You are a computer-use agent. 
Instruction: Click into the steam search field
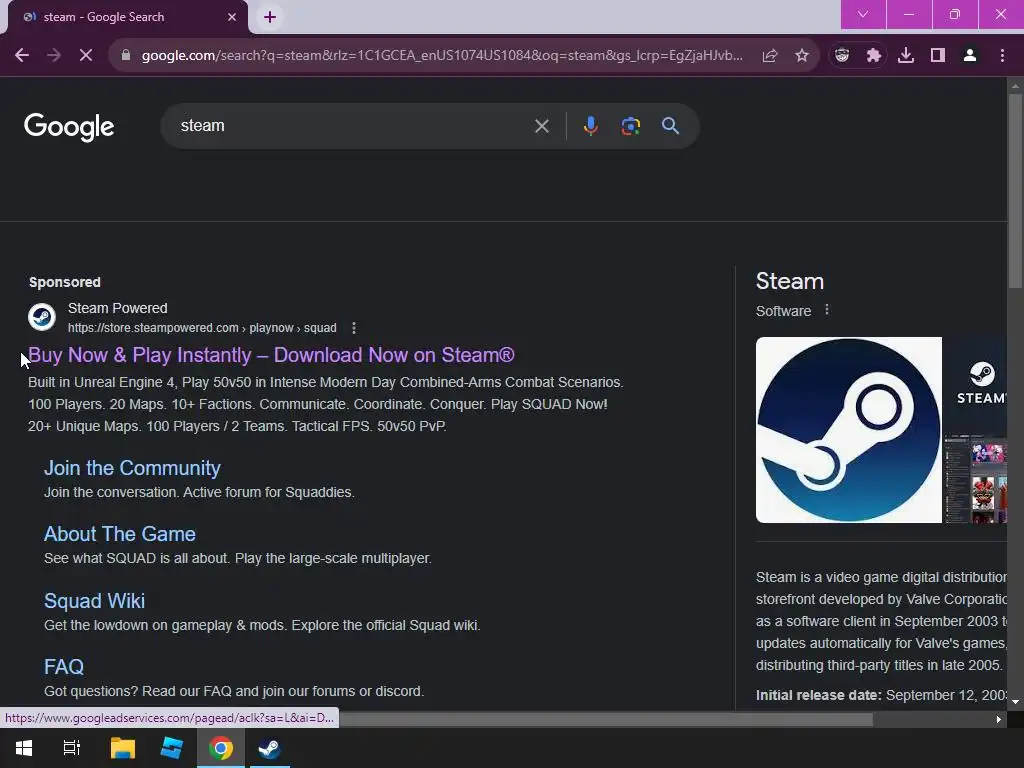353,126
